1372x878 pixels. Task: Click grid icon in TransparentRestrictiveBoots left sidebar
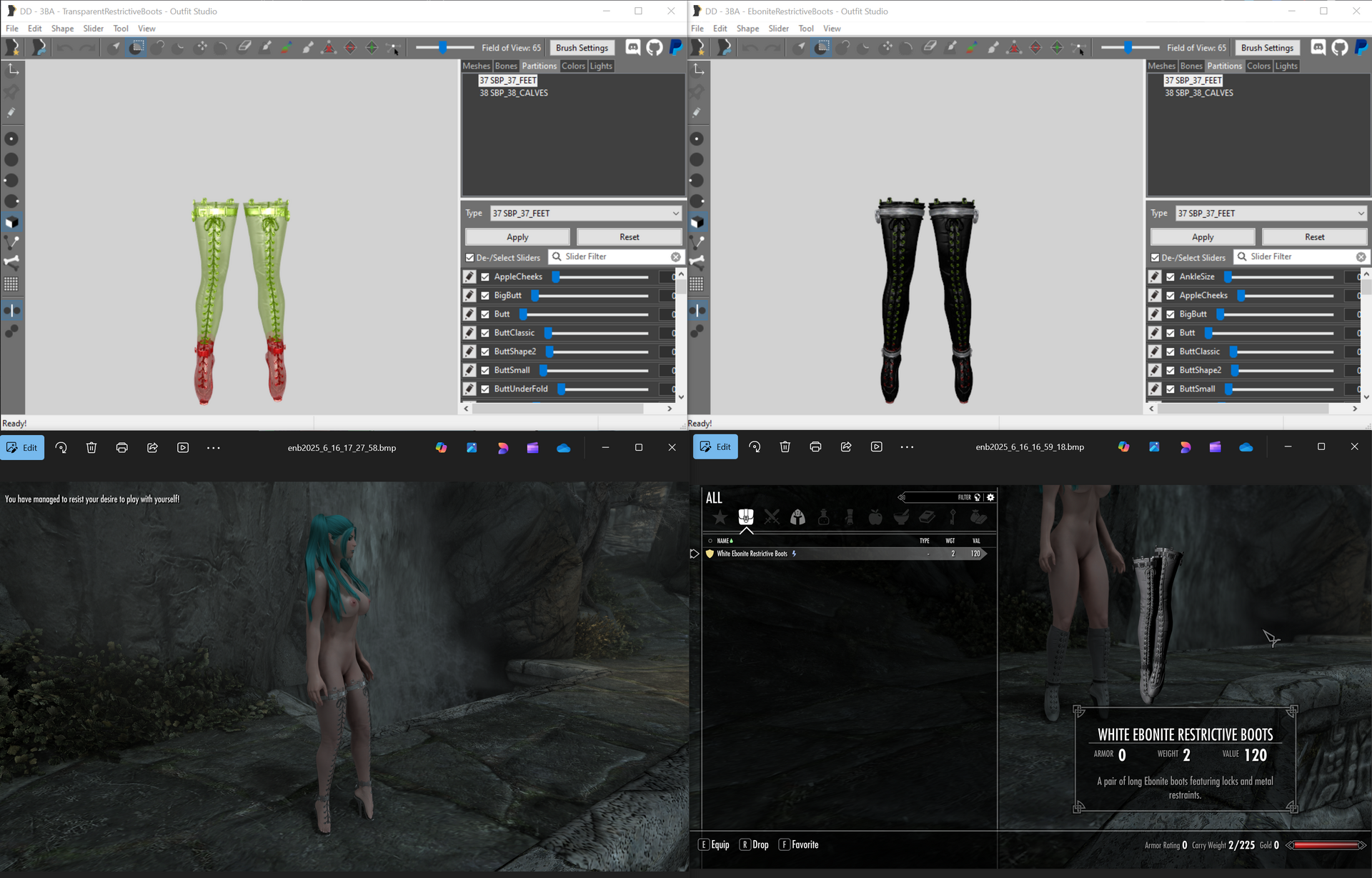[11, 284]
